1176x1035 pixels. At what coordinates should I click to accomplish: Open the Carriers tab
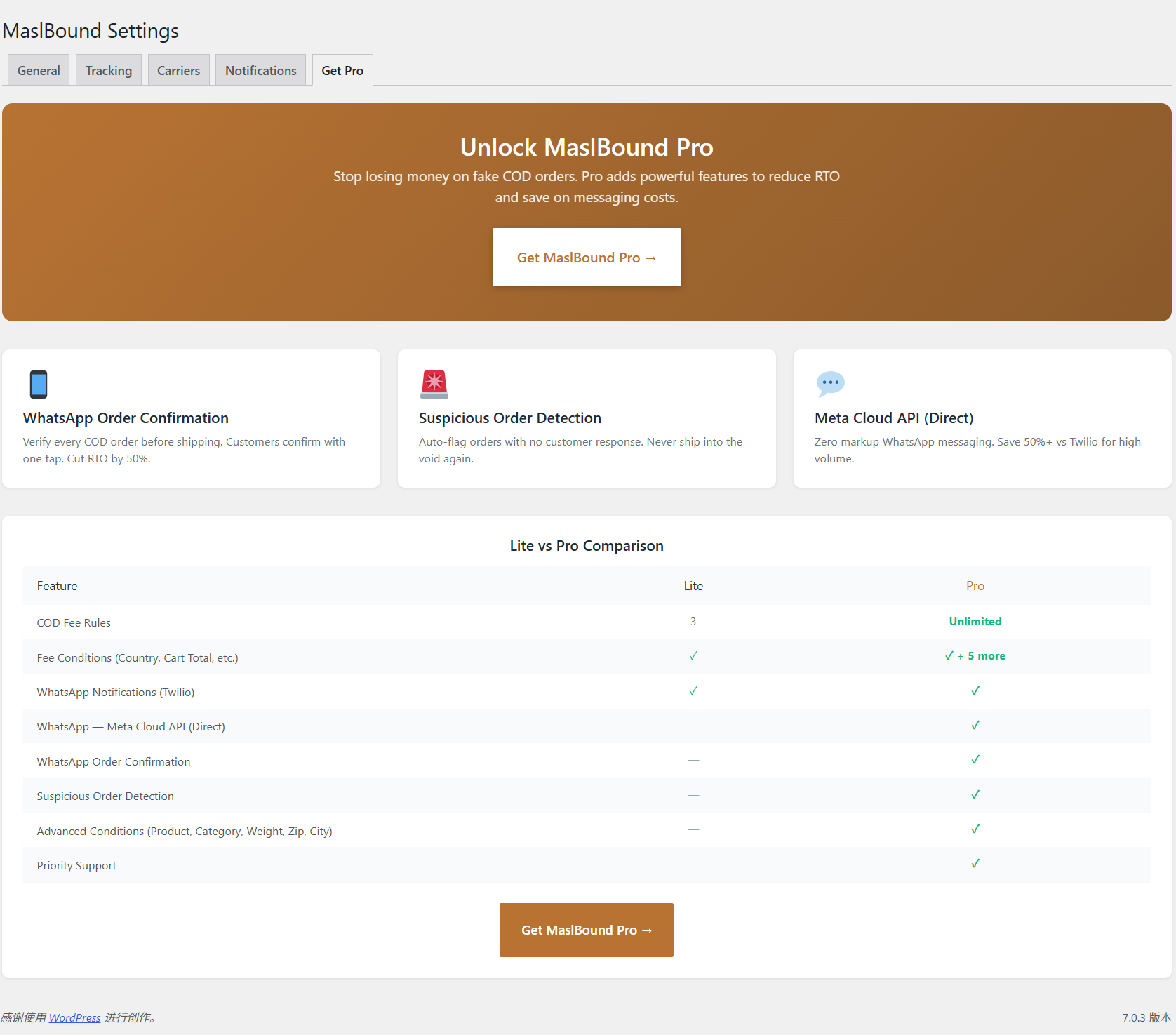(x=178, y=70)
